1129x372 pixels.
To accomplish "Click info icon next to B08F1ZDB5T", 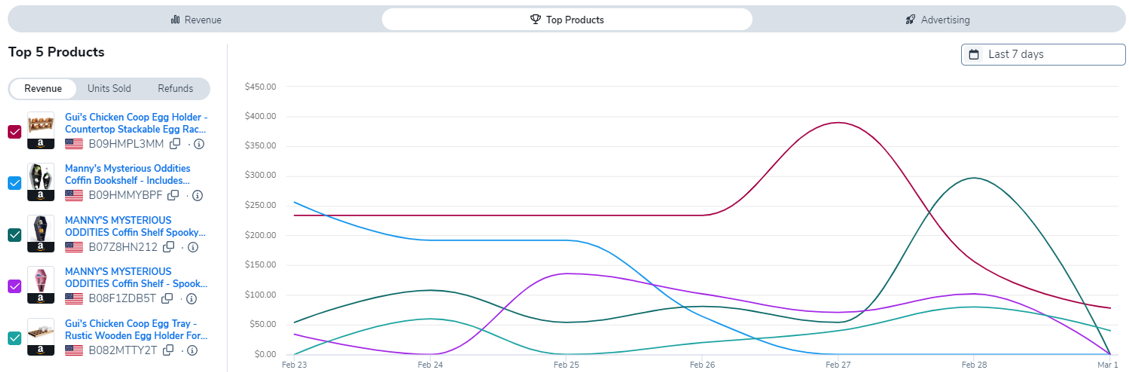I will click(192, 298).
